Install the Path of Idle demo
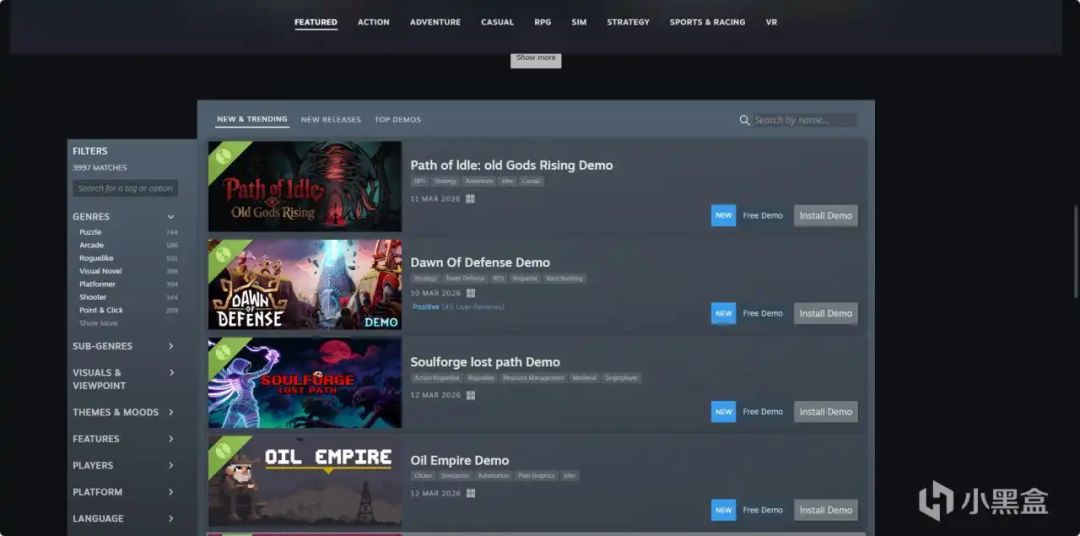1080x536 pixels. (x=826, y=215)
